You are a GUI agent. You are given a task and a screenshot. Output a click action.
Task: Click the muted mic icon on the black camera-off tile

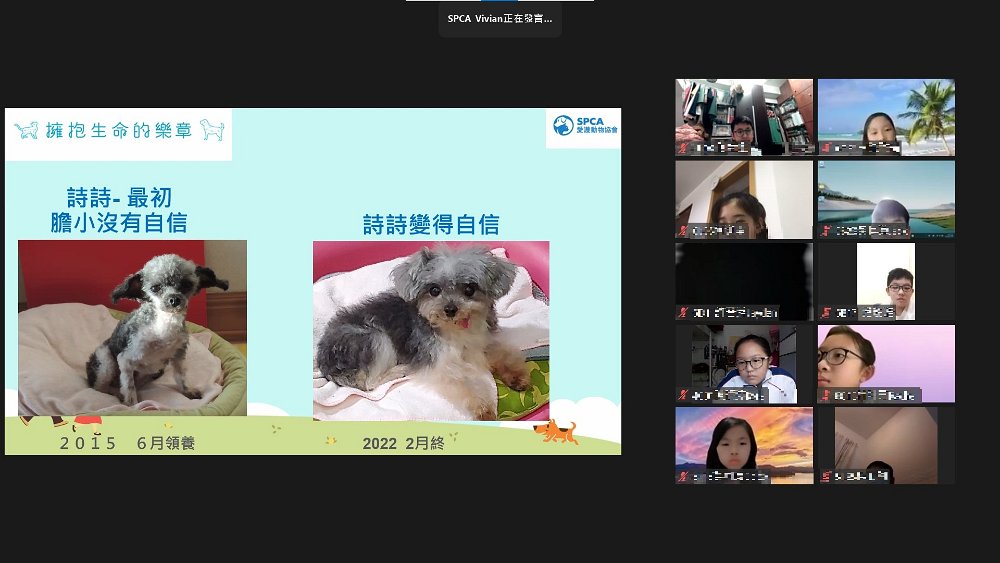click(x=683, y=312)
